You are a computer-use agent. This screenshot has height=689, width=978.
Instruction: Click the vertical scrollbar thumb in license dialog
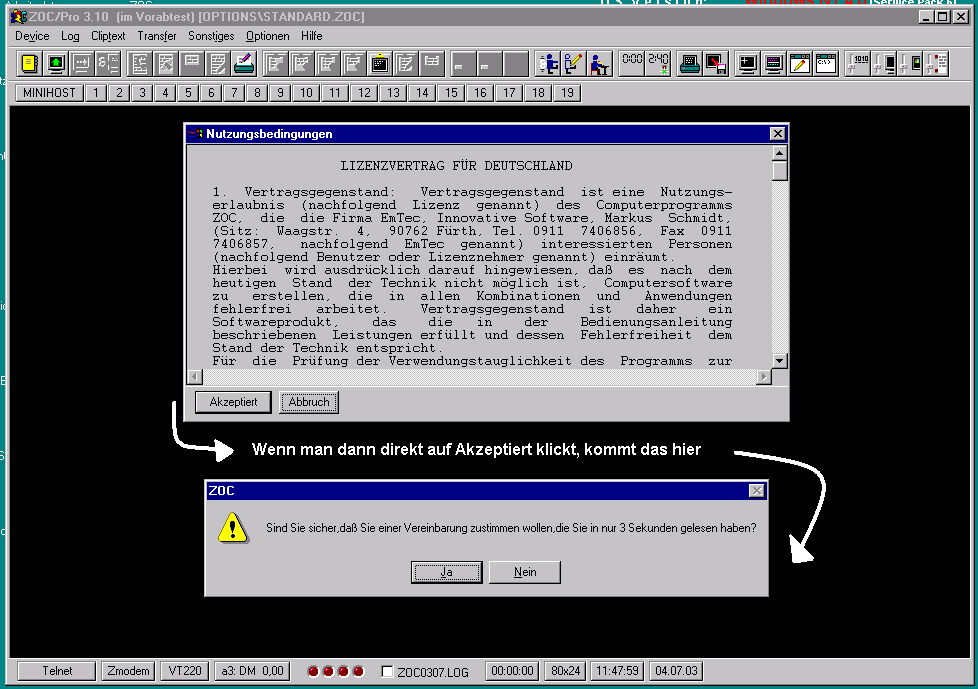point(779,171)
